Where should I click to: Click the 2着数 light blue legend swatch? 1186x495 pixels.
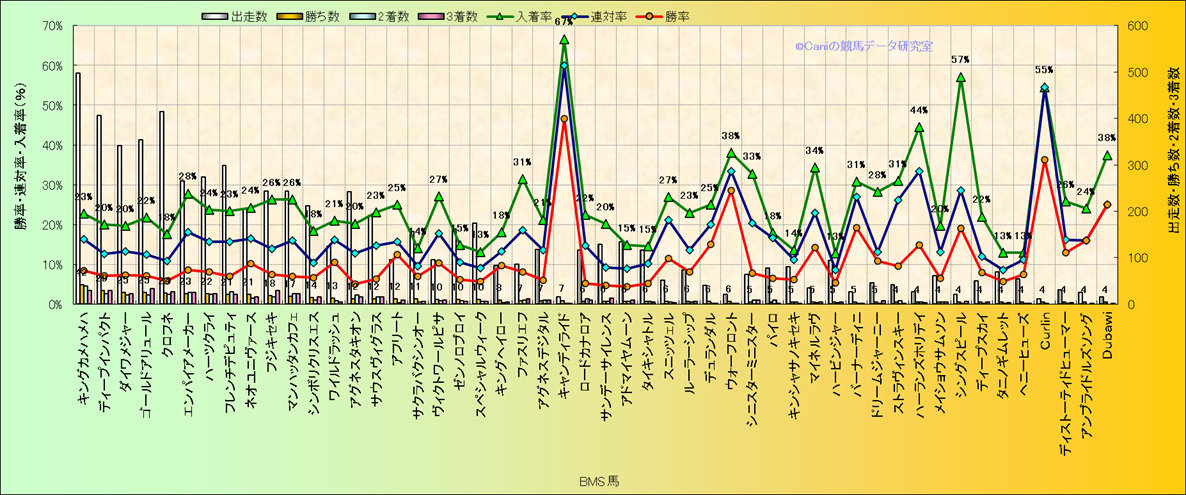[340, 17]
